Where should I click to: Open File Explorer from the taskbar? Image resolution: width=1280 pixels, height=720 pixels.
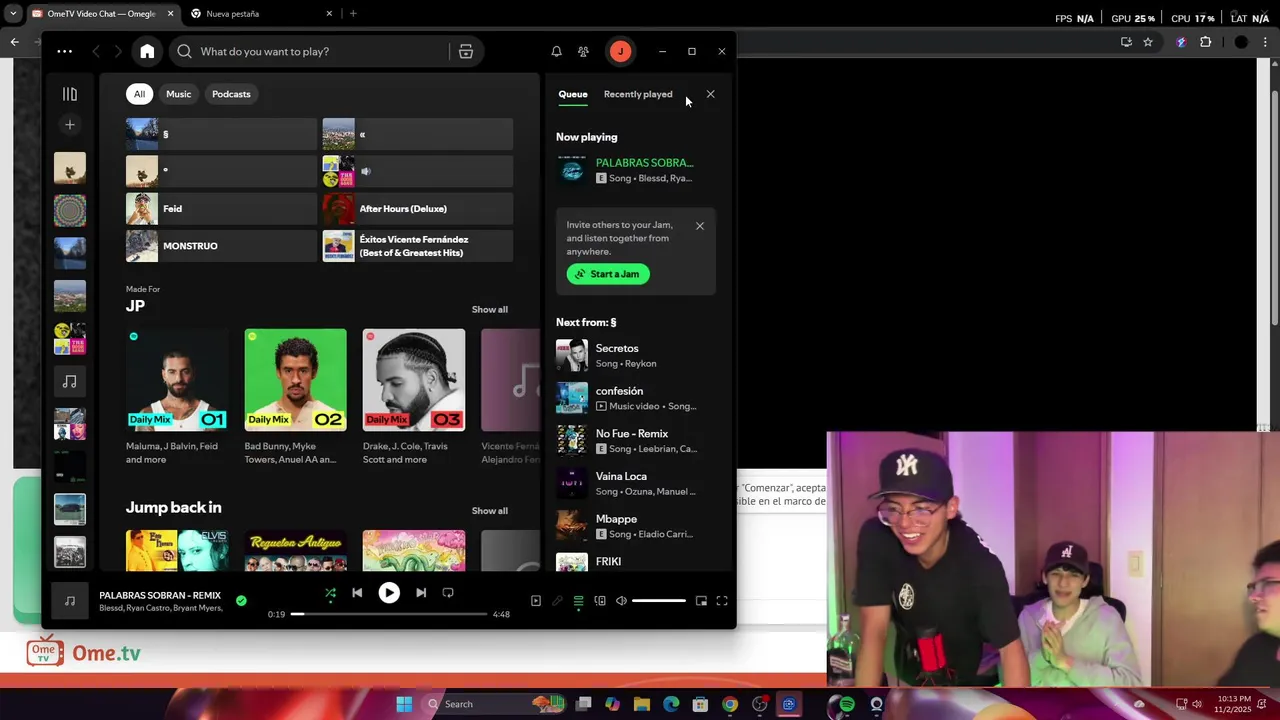[642, 704]
